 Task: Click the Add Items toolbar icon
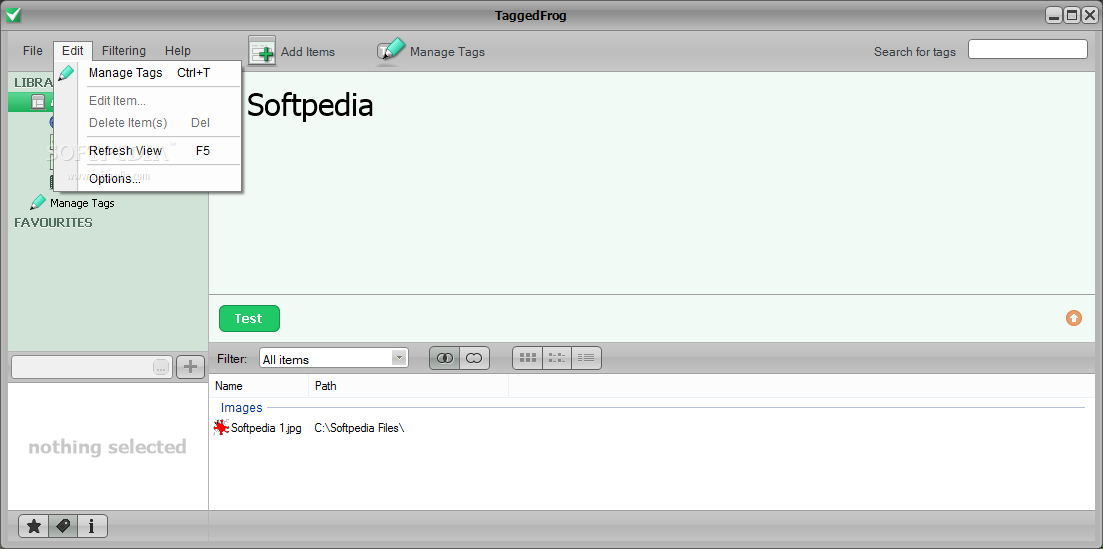262,51
